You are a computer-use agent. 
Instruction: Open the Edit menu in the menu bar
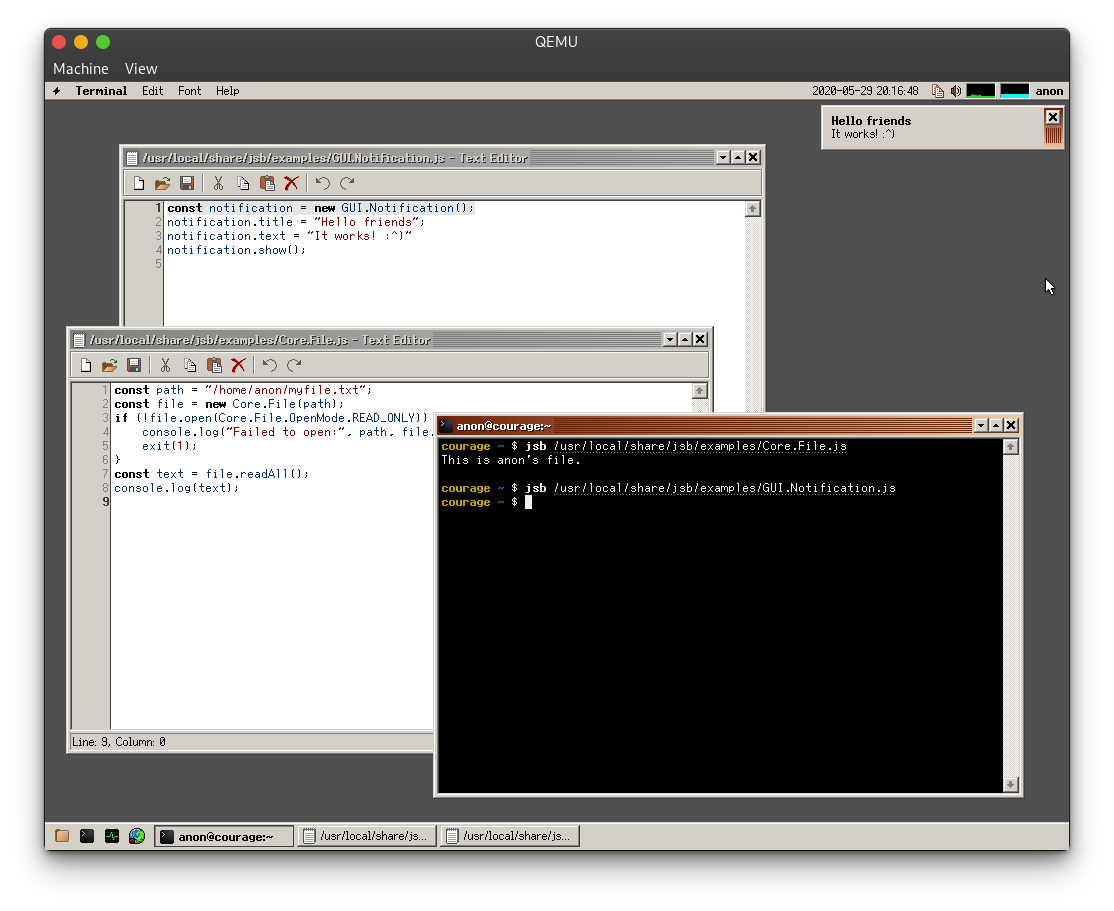pyautogui.click(x=152, y=91)
